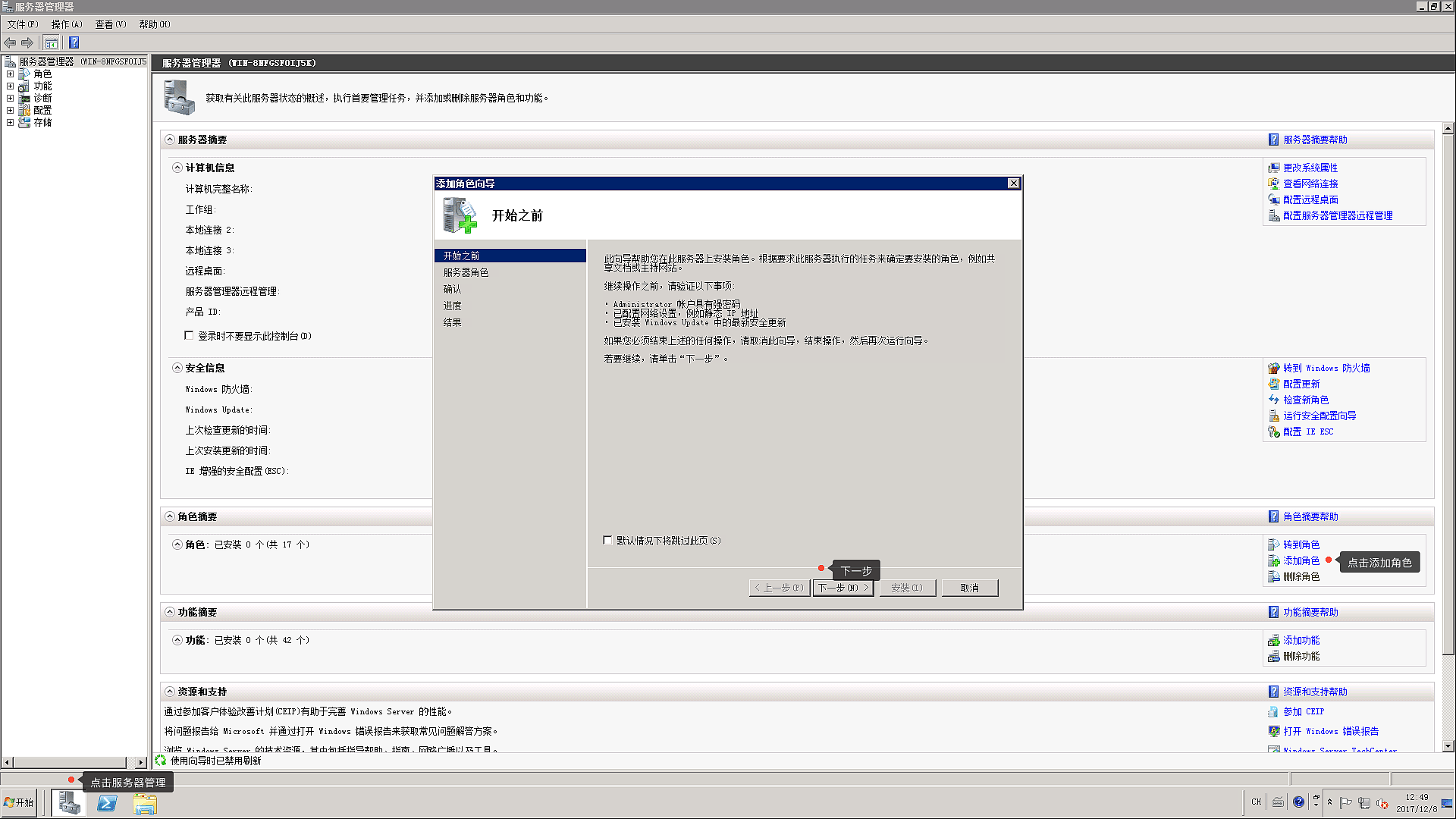Viewport: 1456px width, 819px height.
Task: Open the 操作(A) menu
Action: pyautogui.click(x=66, y=24)
